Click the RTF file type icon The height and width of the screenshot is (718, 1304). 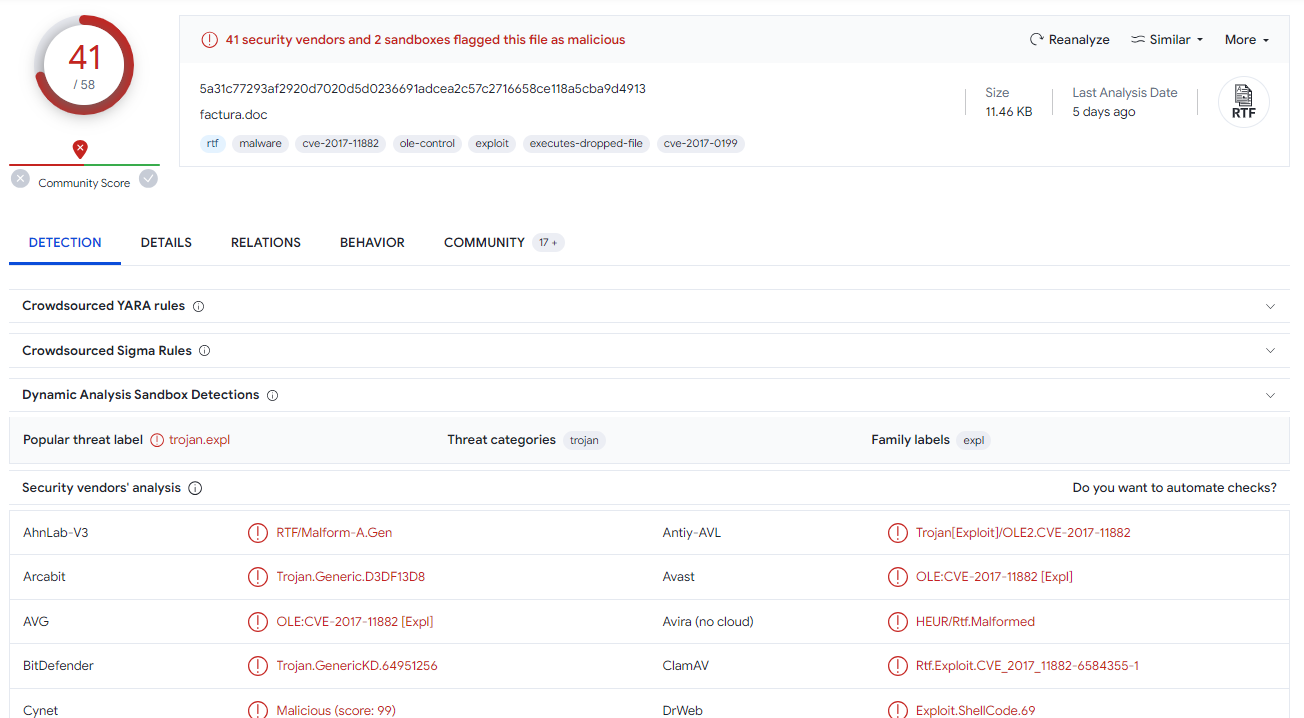1244,102
